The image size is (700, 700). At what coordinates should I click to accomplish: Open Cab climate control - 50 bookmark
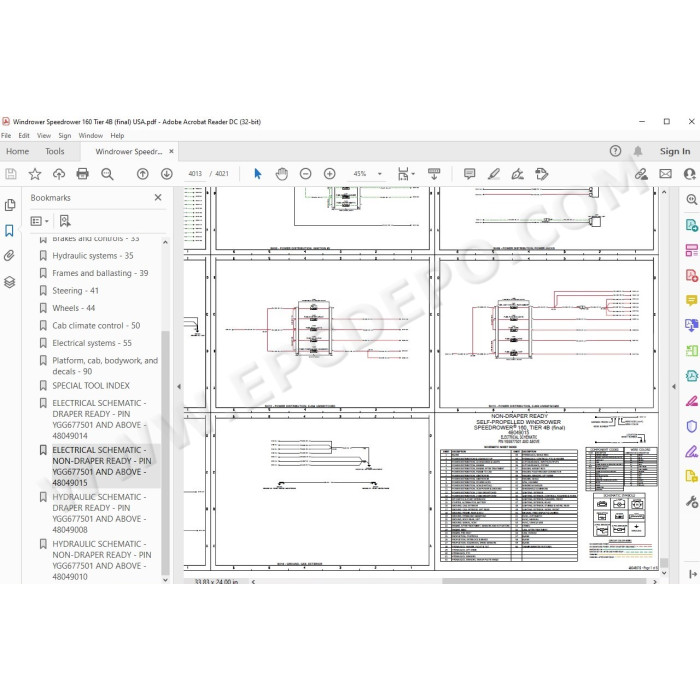click(x=96, y=325)
